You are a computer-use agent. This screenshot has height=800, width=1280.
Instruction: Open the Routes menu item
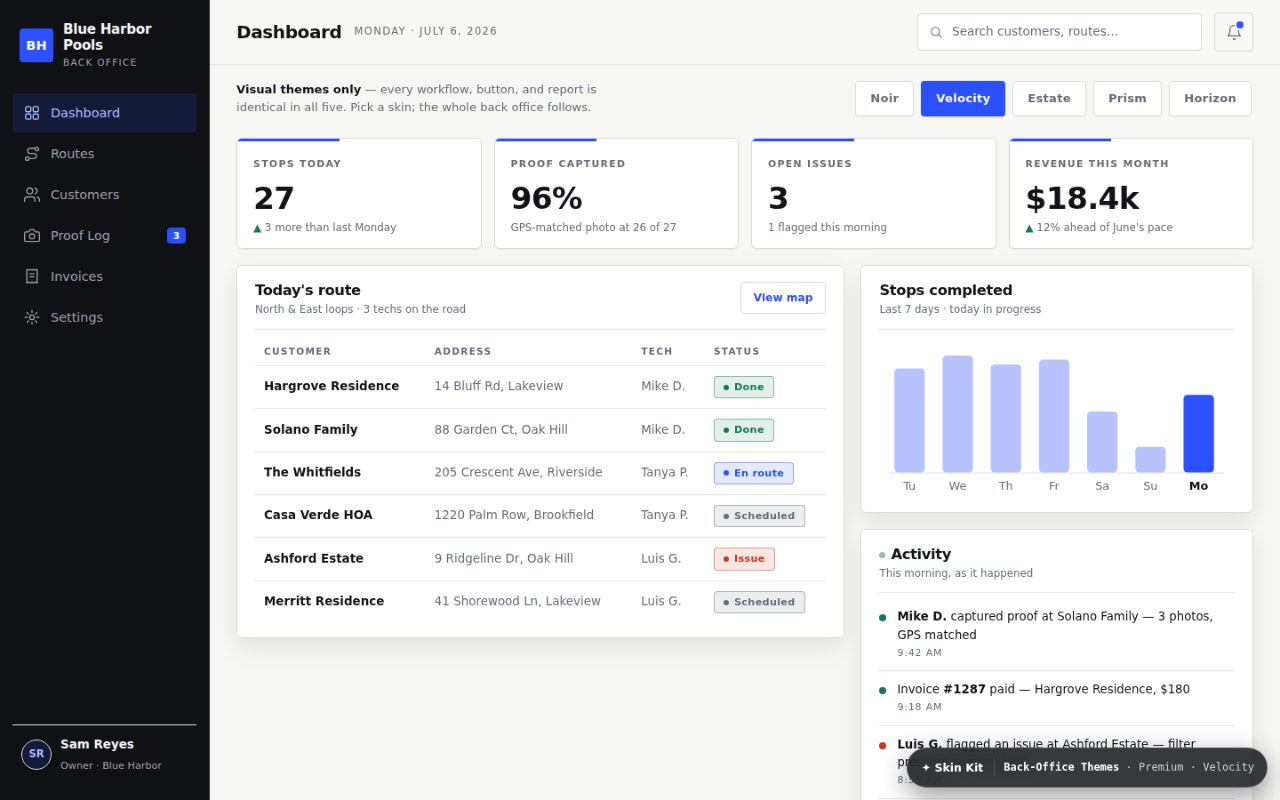point(104,154)
